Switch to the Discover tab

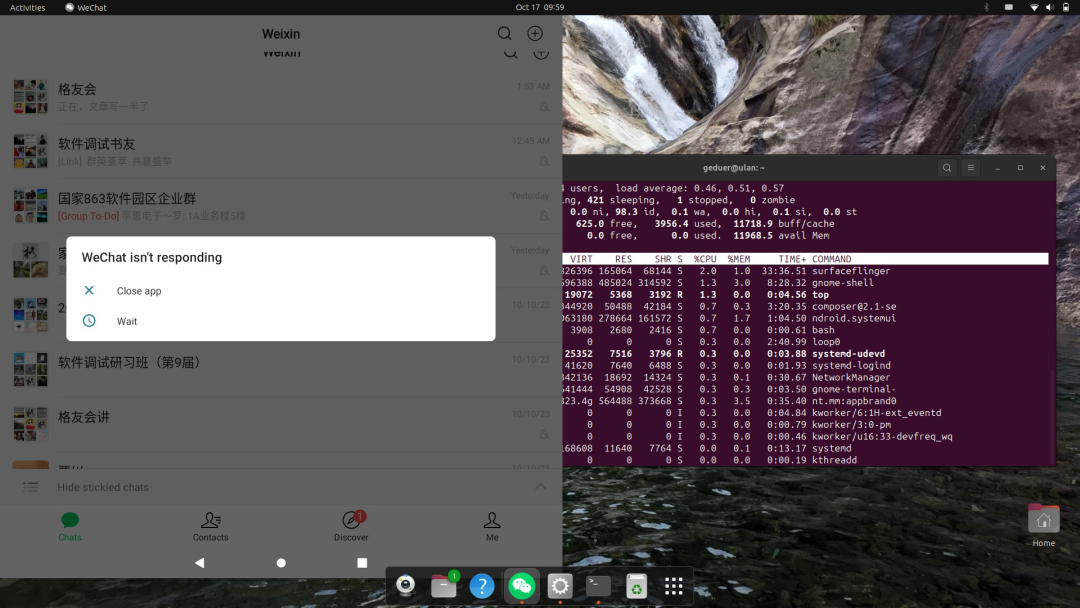point(351,527)
